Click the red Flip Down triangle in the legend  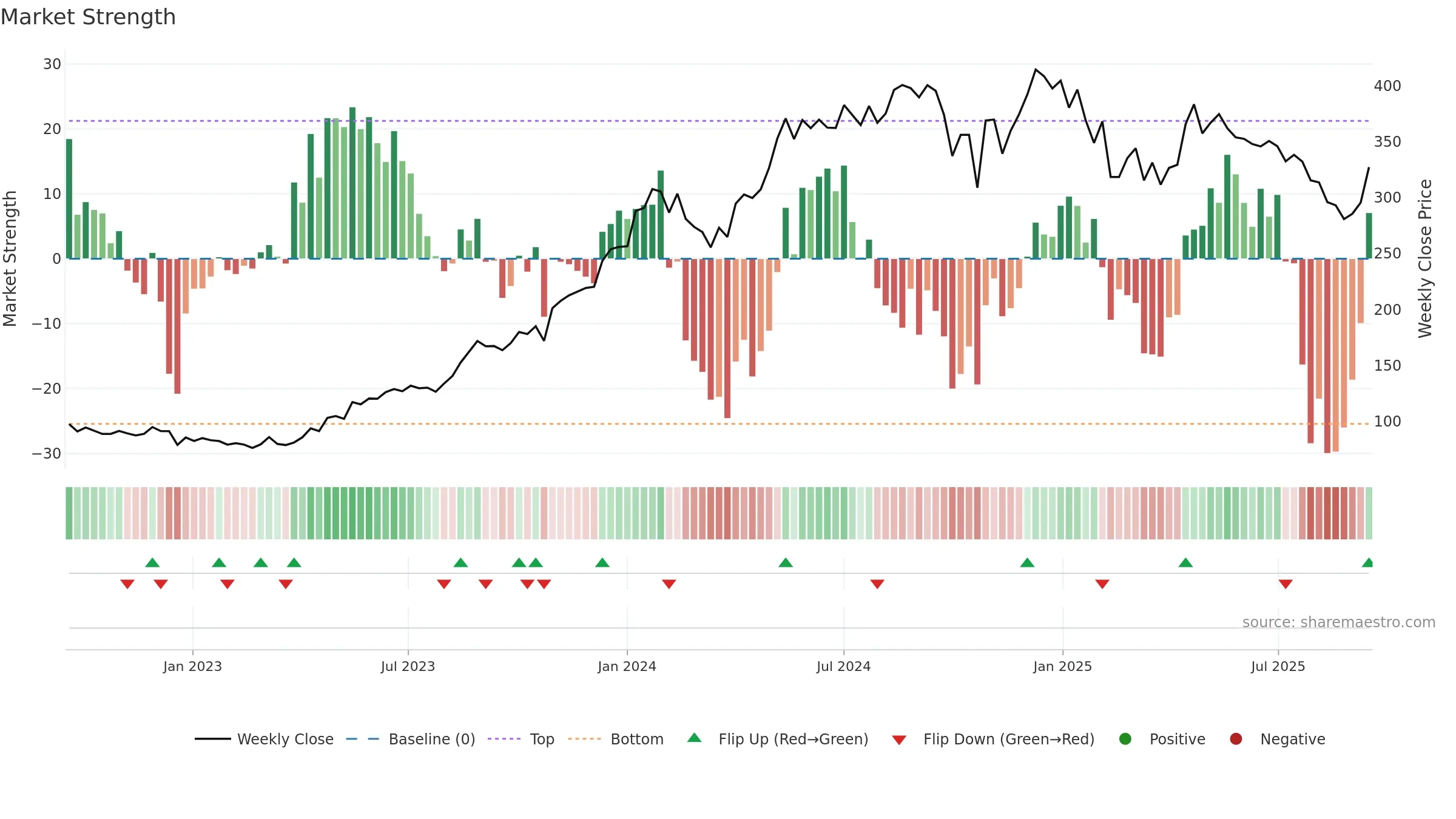[x=899, y=740]
